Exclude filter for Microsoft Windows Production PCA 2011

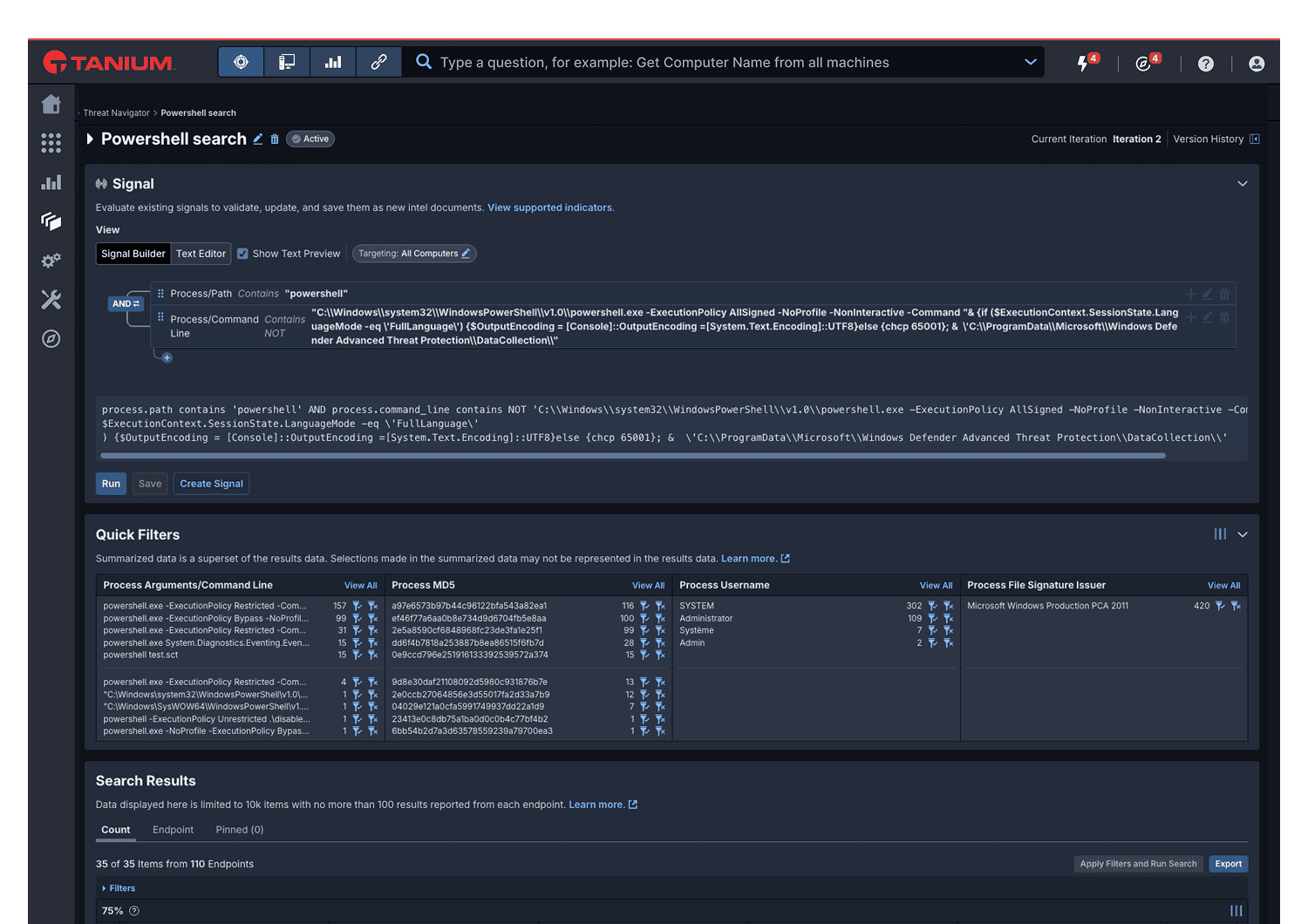[x=1236, y=606]
